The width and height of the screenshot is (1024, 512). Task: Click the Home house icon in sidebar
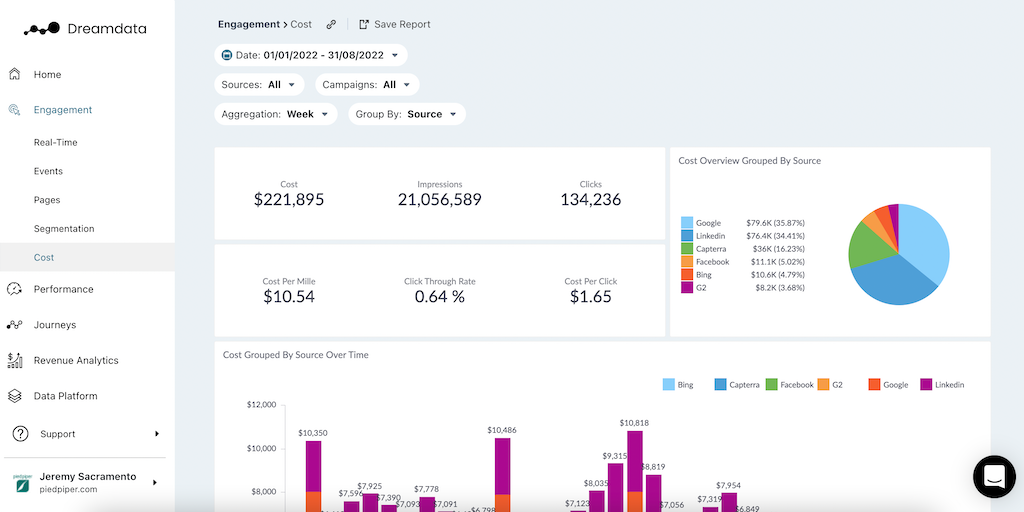15,74
